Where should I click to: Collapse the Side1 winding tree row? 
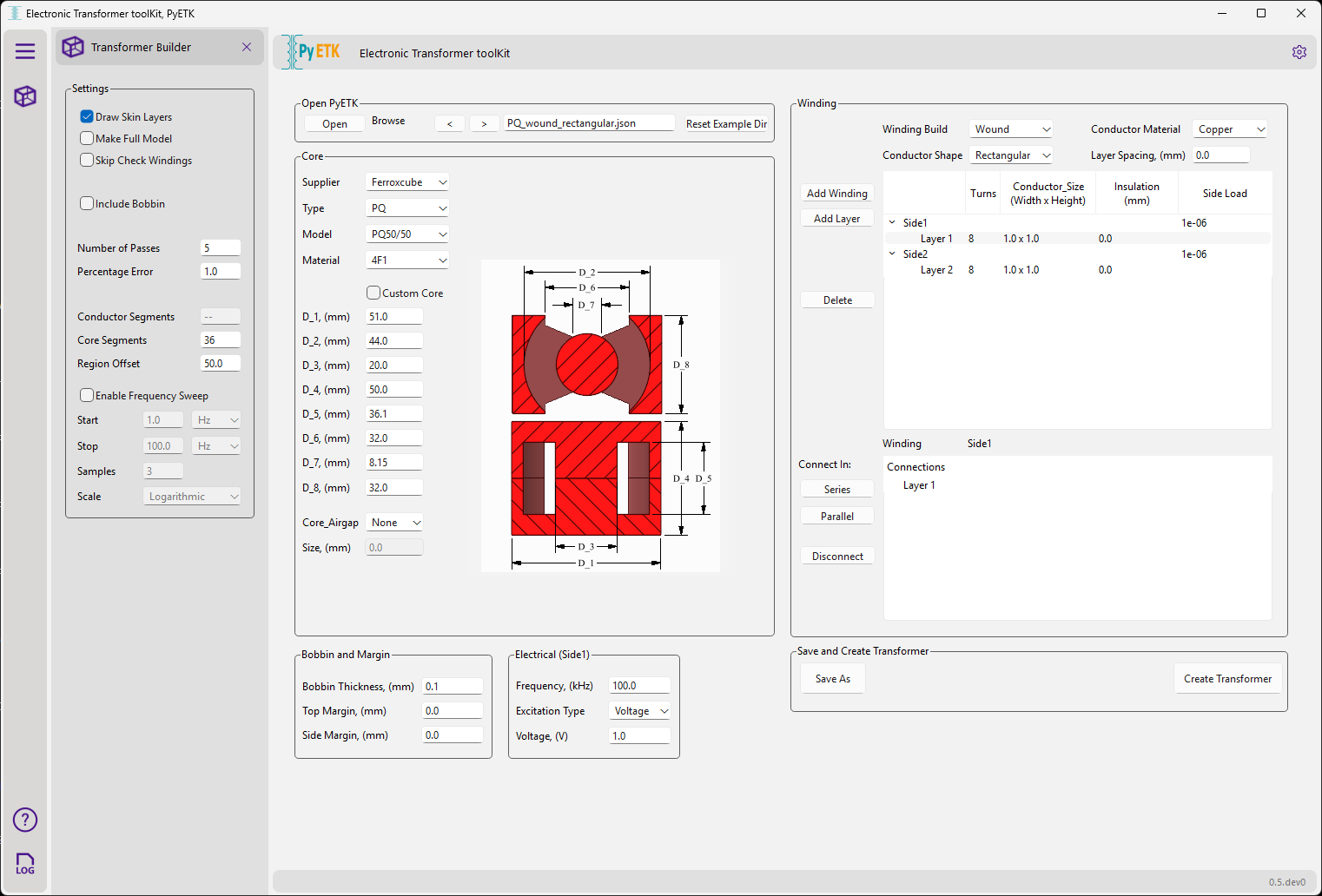coord(892,223)
